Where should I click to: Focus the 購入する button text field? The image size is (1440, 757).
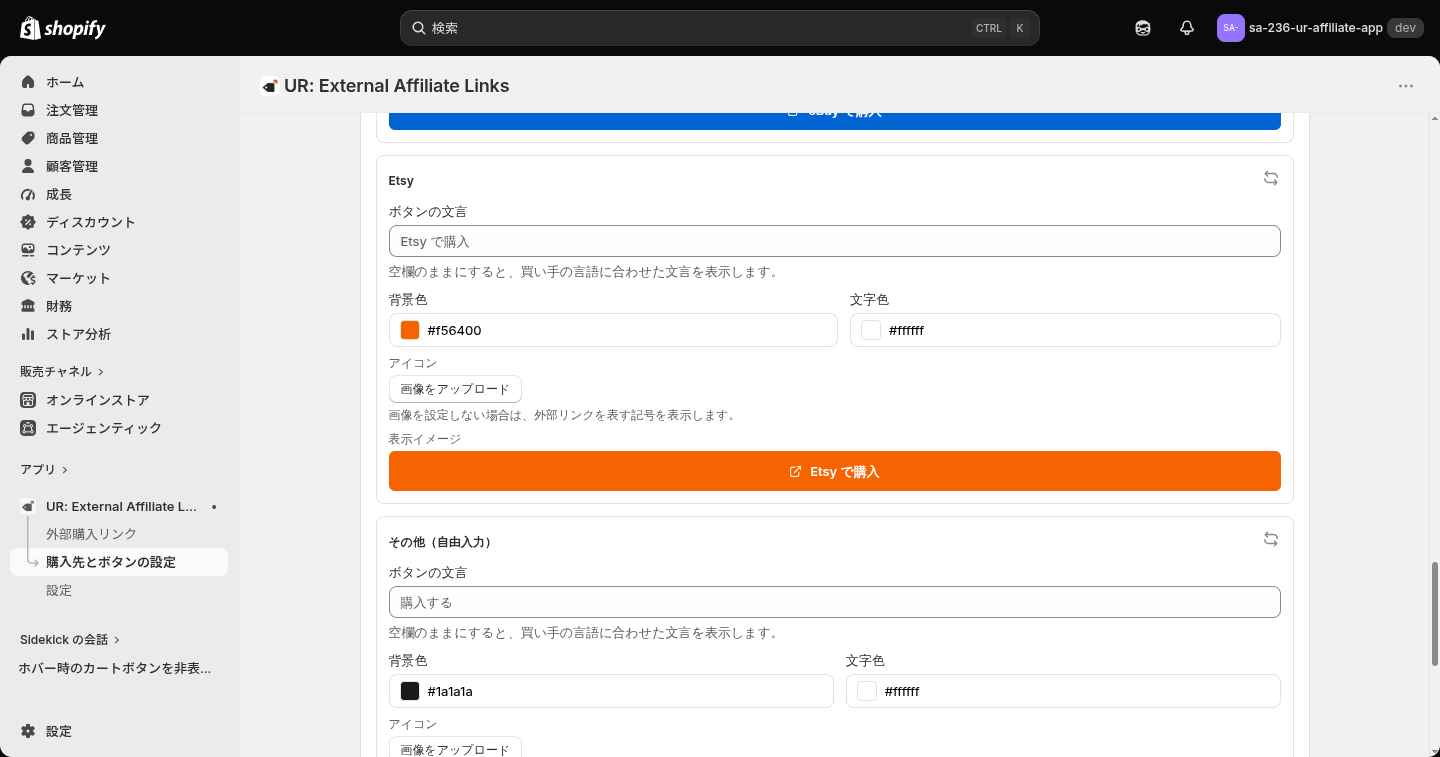click(835, 602)
